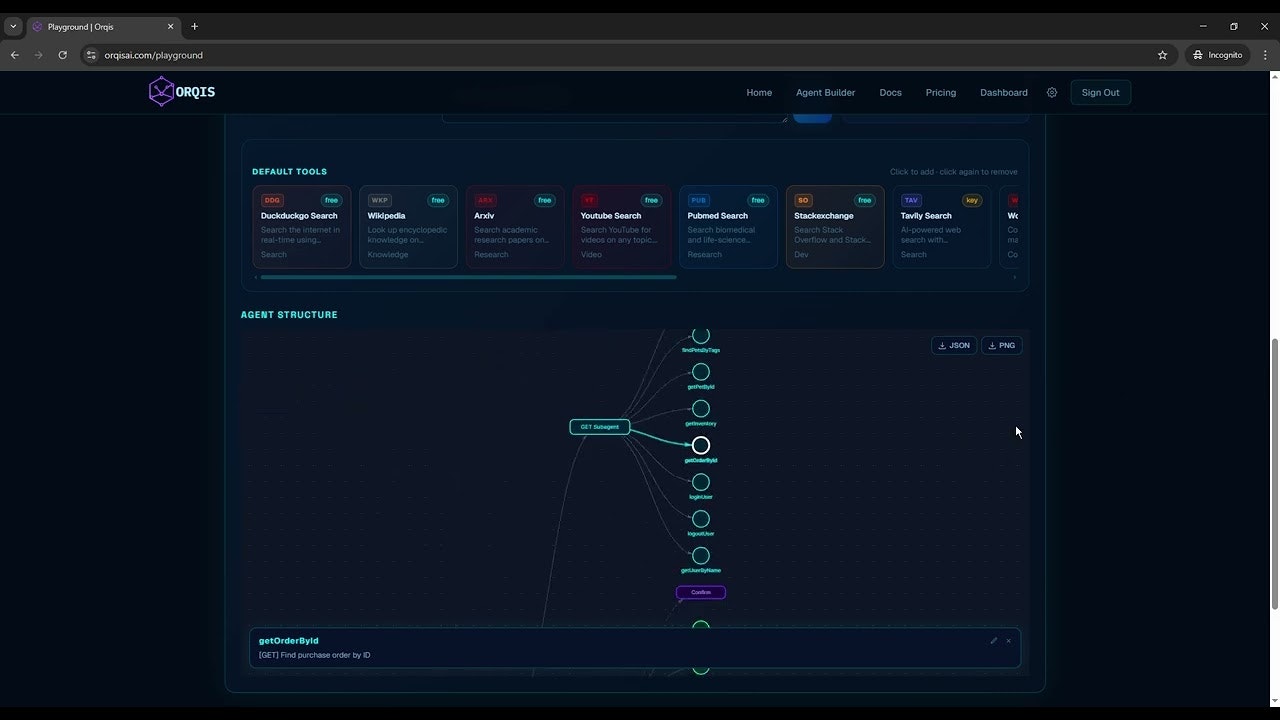This screenshot has width=1280, height=720.
Task: Click the default tools horizontal scrollbar
Action: [468, 277]
